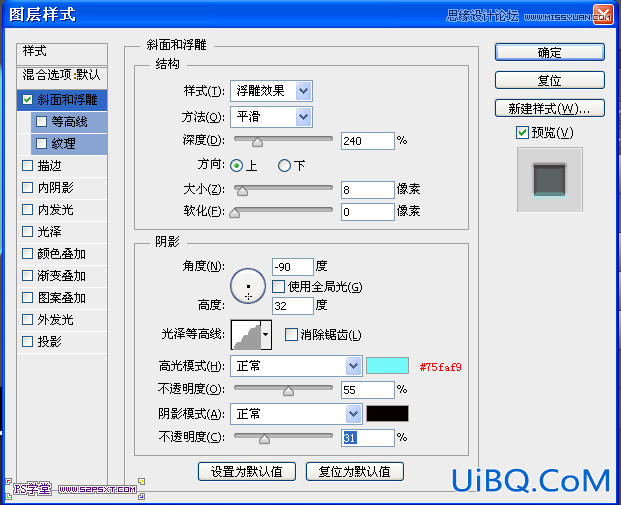Viewport: 621px width, 505px height.
Task: Turn on 渐变叠加 checkbox
Action: coord(27,275)
